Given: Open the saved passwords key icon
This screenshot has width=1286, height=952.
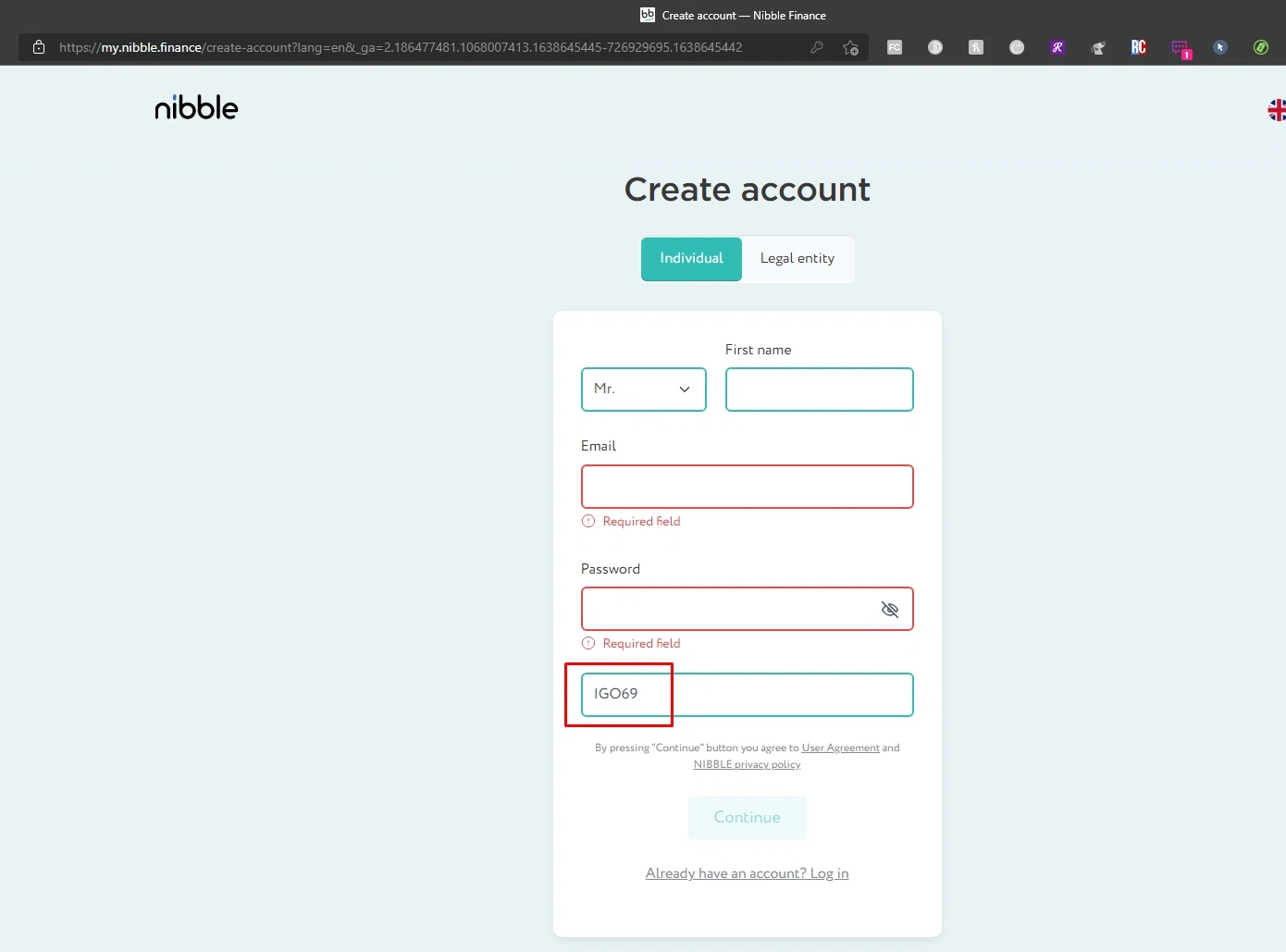Looking at the screenshot, I should 817,47.
